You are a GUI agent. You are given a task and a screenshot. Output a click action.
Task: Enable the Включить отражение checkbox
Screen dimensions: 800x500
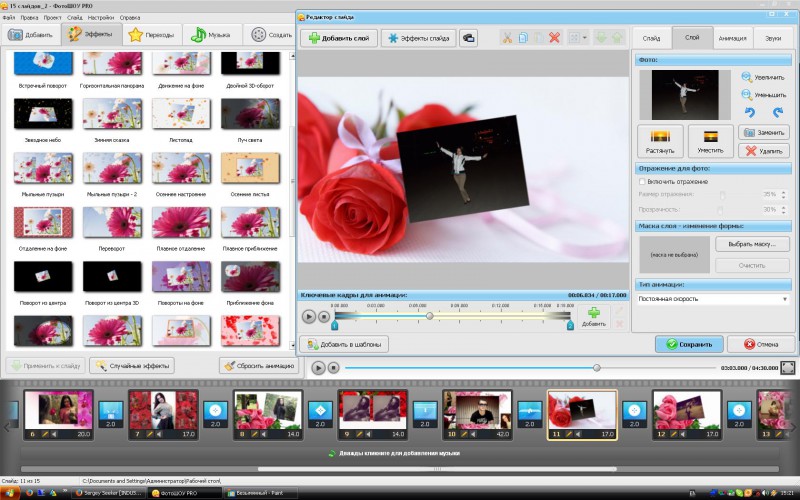click(x=642, y=182)
